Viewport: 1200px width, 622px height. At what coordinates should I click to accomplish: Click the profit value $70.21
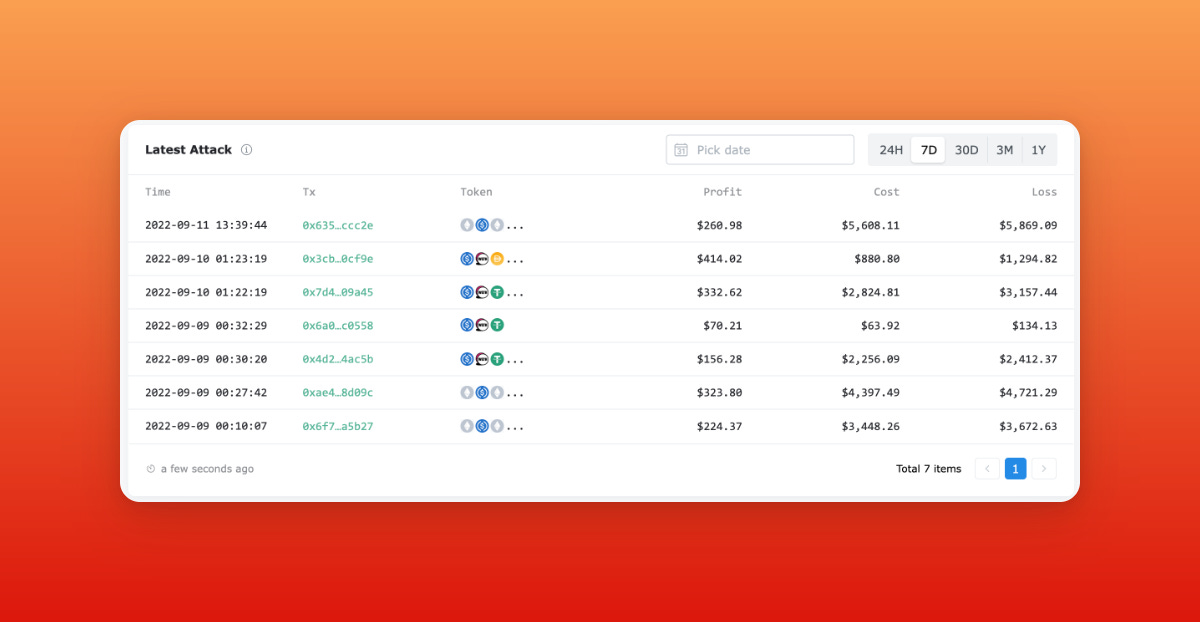pos(723,325)
